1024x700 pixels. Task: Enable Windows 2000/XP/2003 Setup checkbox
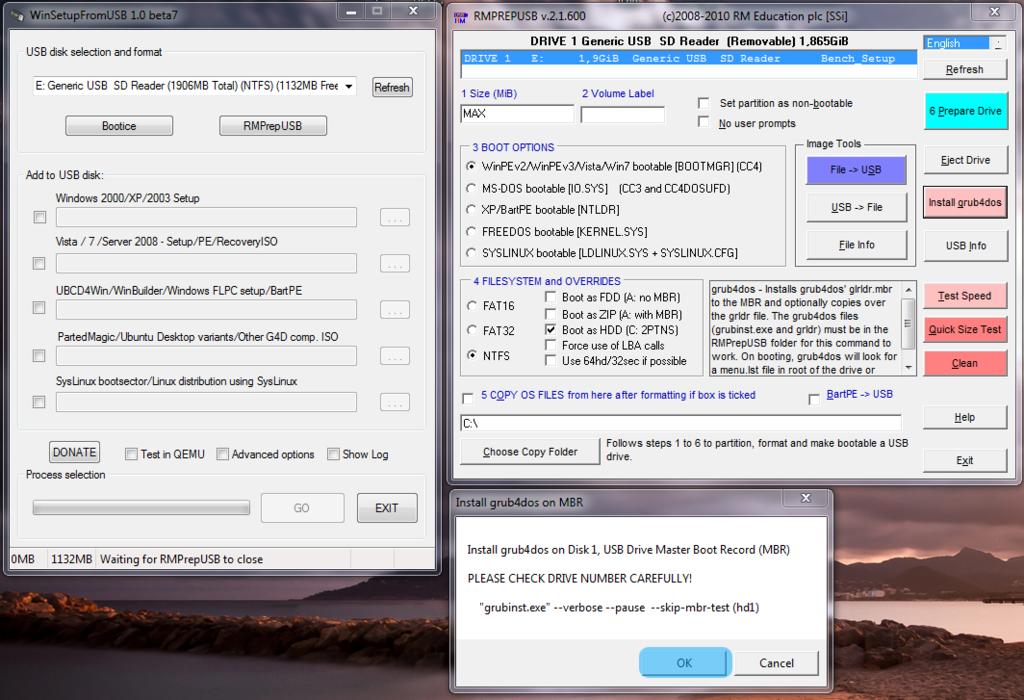pyautogui.click(x=40, y=217)
